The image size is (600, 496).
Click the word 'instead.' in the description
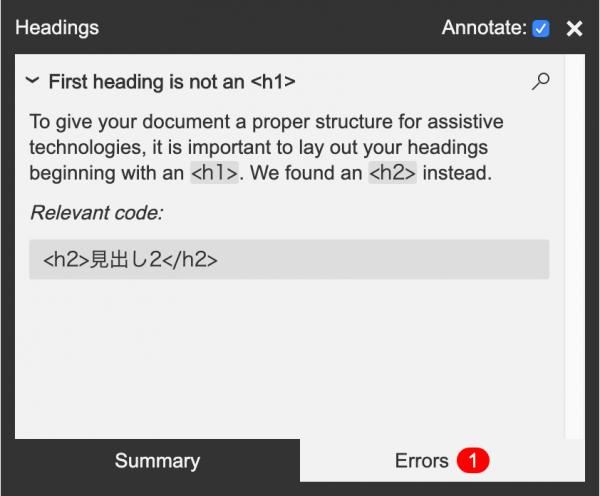coord(457,173)
